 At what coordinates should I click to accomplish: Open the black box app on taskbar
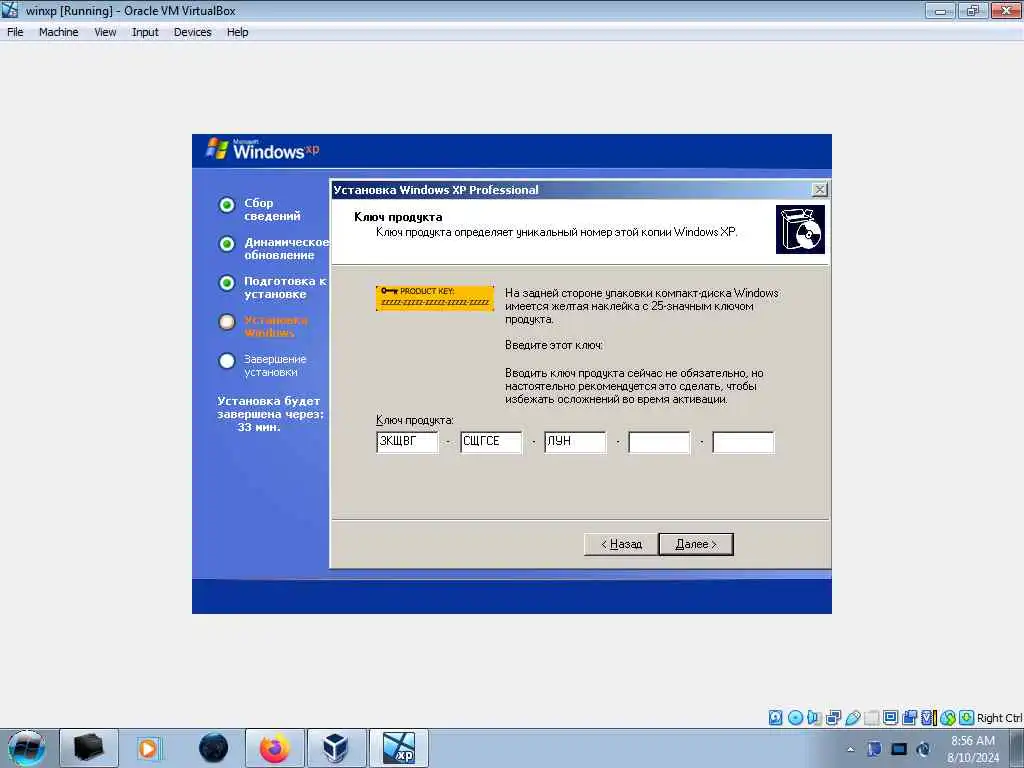(89, 748)
